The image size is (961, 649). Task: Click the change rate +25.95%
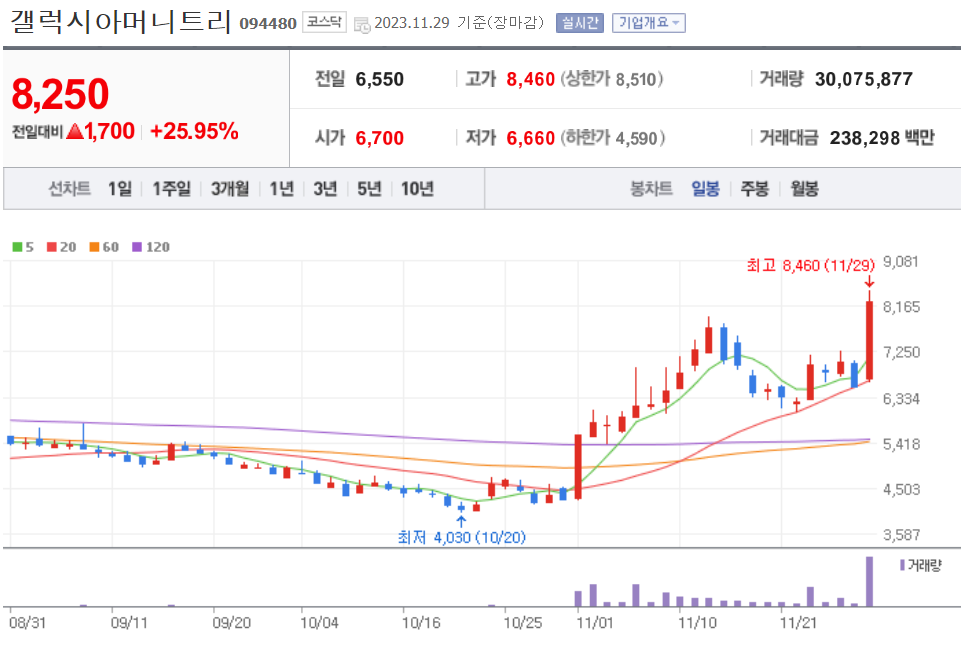(194, 131)
